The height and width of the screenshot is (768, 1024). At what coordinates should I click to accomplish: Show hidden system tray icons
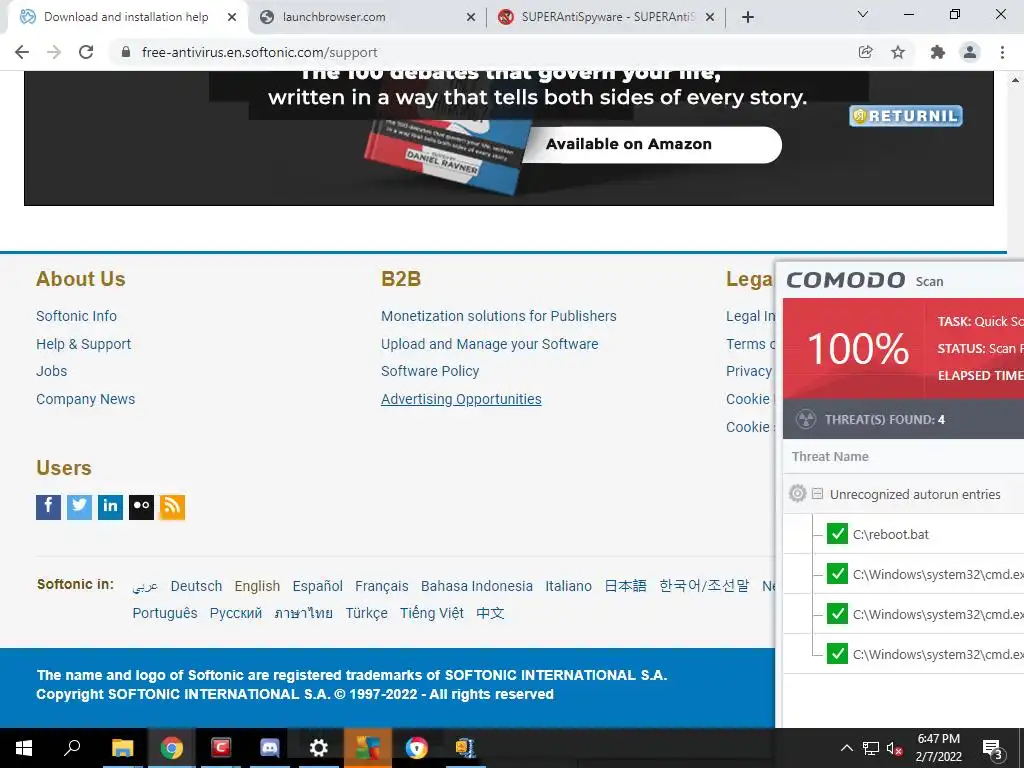point(846,748)
